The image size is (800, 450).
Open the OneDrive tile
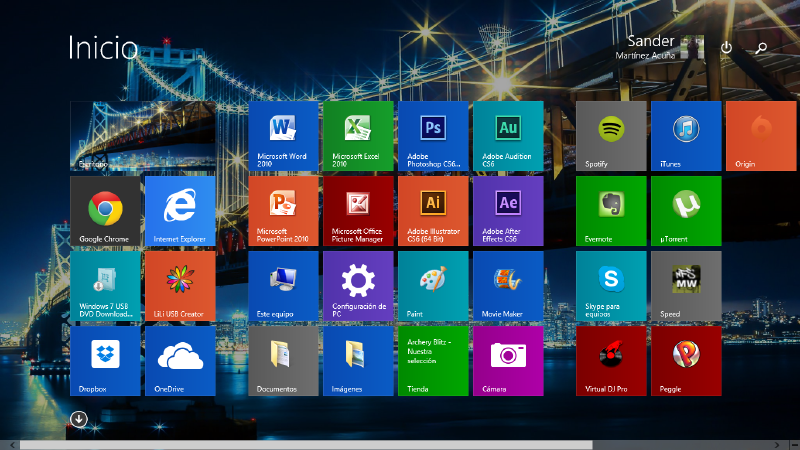180,361
